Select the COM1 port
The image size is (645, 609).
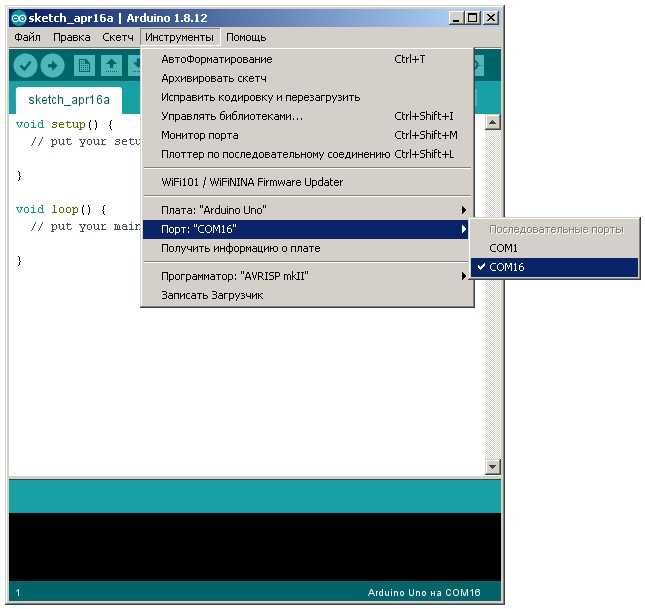coord(555,249)
